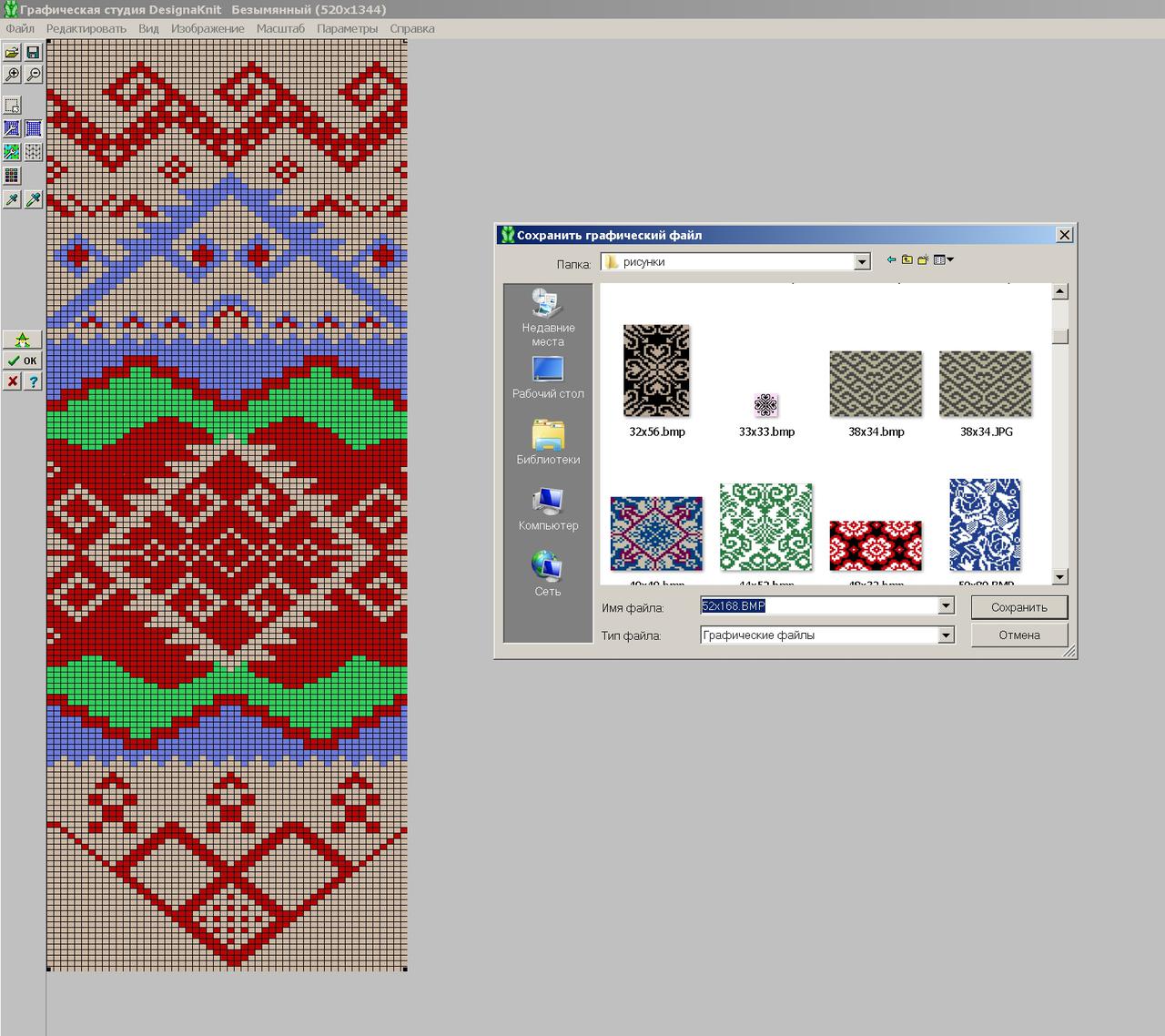The height and width of the screenshot is (1036, 1165).
Task: Open the Вид menu
Action: pos(148,28)
